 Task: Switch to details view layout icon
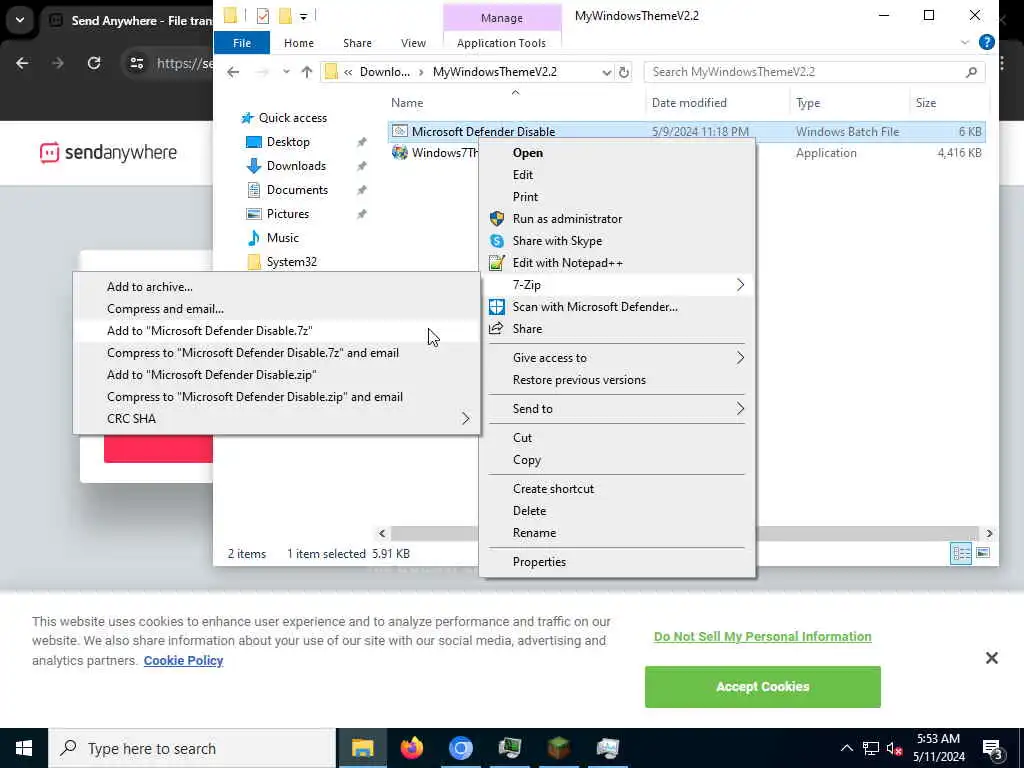[x=961, y=554]
